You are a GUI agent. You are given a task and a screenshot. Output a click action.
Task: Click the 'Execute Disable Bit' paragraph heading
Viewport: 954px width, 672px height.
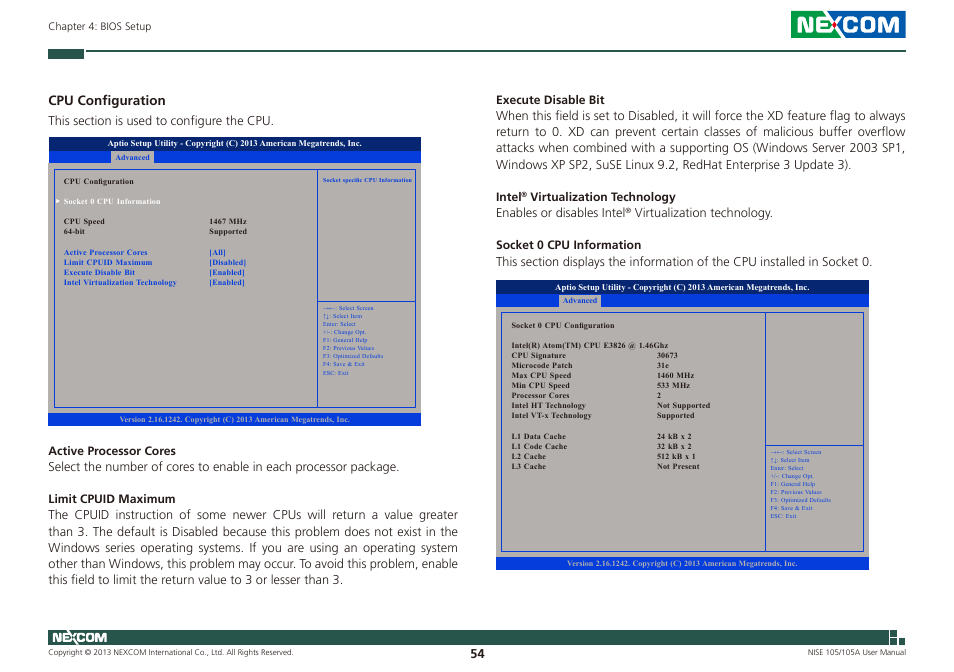pos(550,100)
